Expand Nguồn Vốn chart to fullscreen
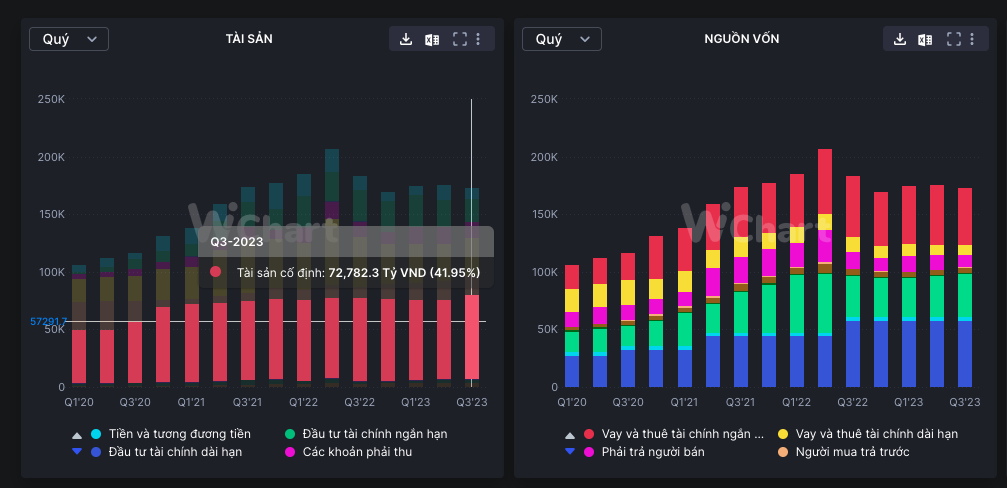This screenshot has width=1007, height=488. coord(954,39)
